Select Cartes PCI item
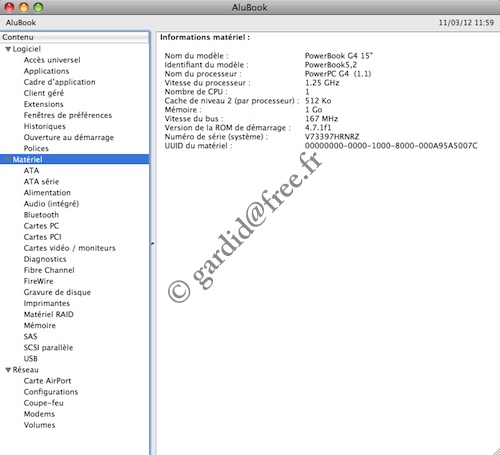This screenshot has width=500, height=455. tap(42, 237)
